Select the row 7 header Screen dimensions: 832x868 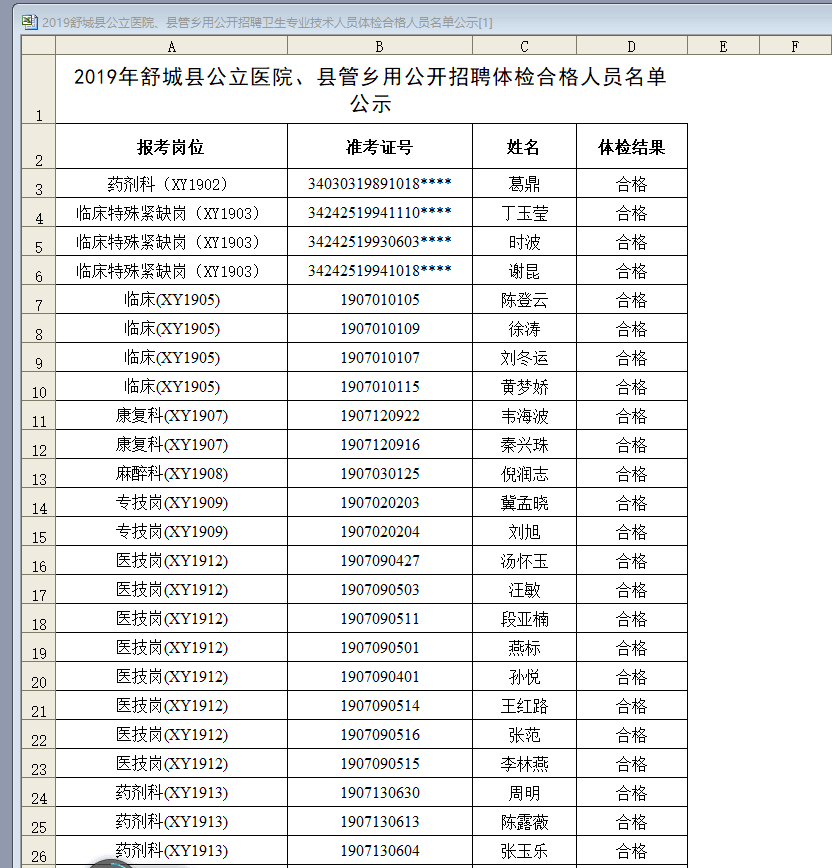(39, 299)
